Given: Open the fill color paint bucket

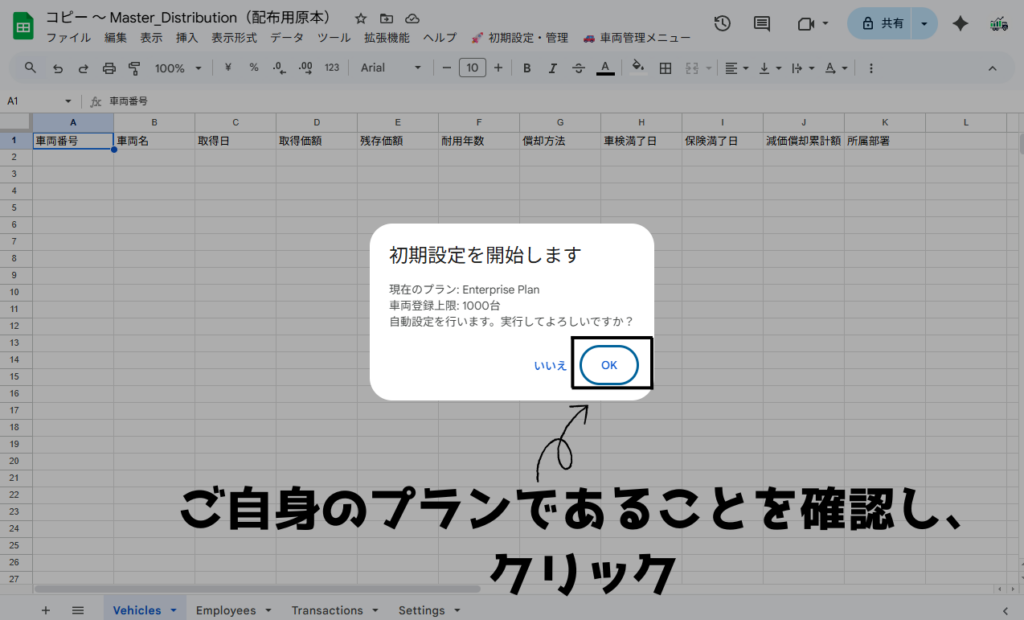Looking at the screenshot, I should click(x=638, y=68).
